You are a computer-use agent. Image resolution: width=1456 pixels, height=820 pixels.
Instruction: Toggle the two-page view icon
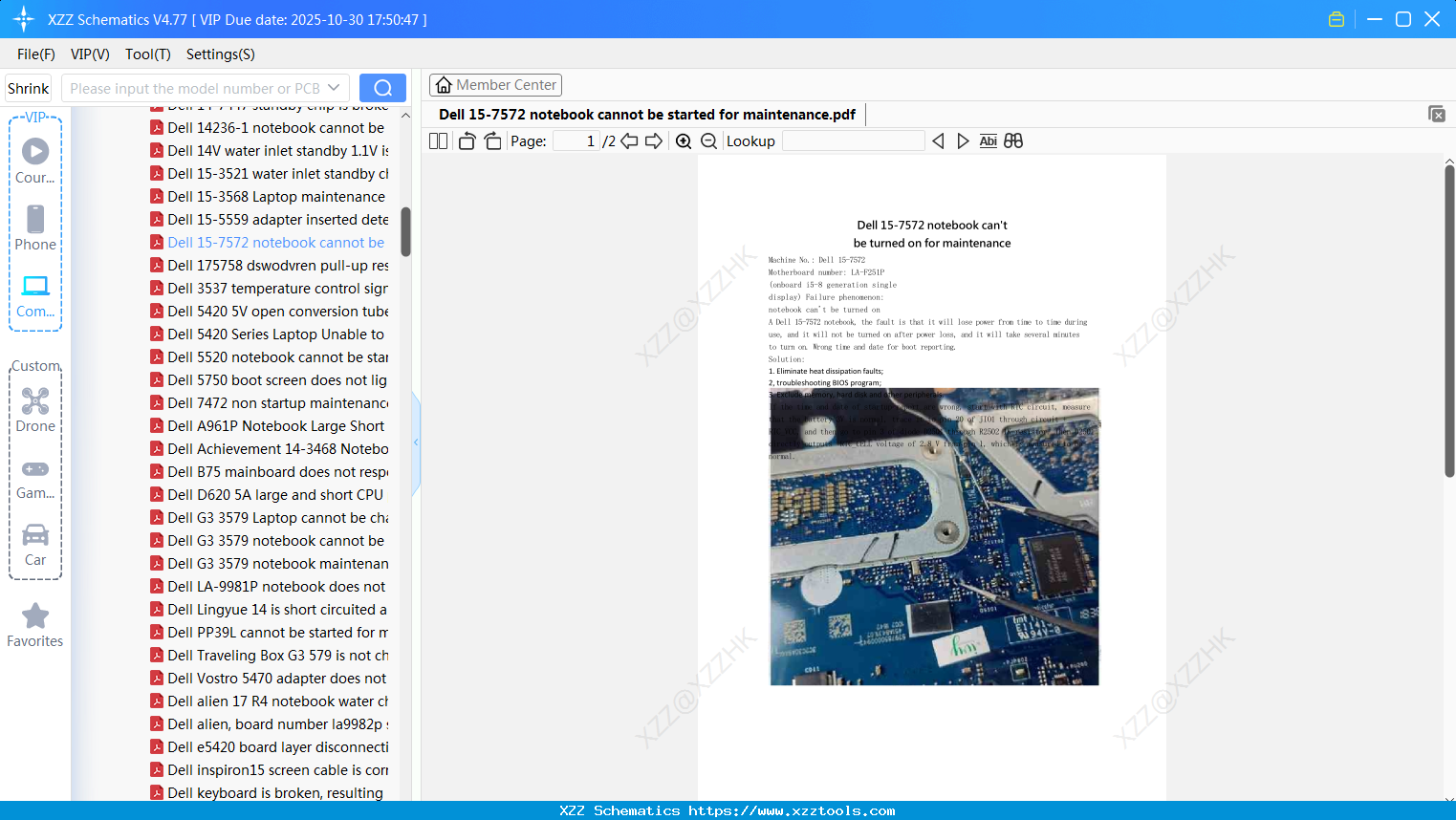[439, 141]
